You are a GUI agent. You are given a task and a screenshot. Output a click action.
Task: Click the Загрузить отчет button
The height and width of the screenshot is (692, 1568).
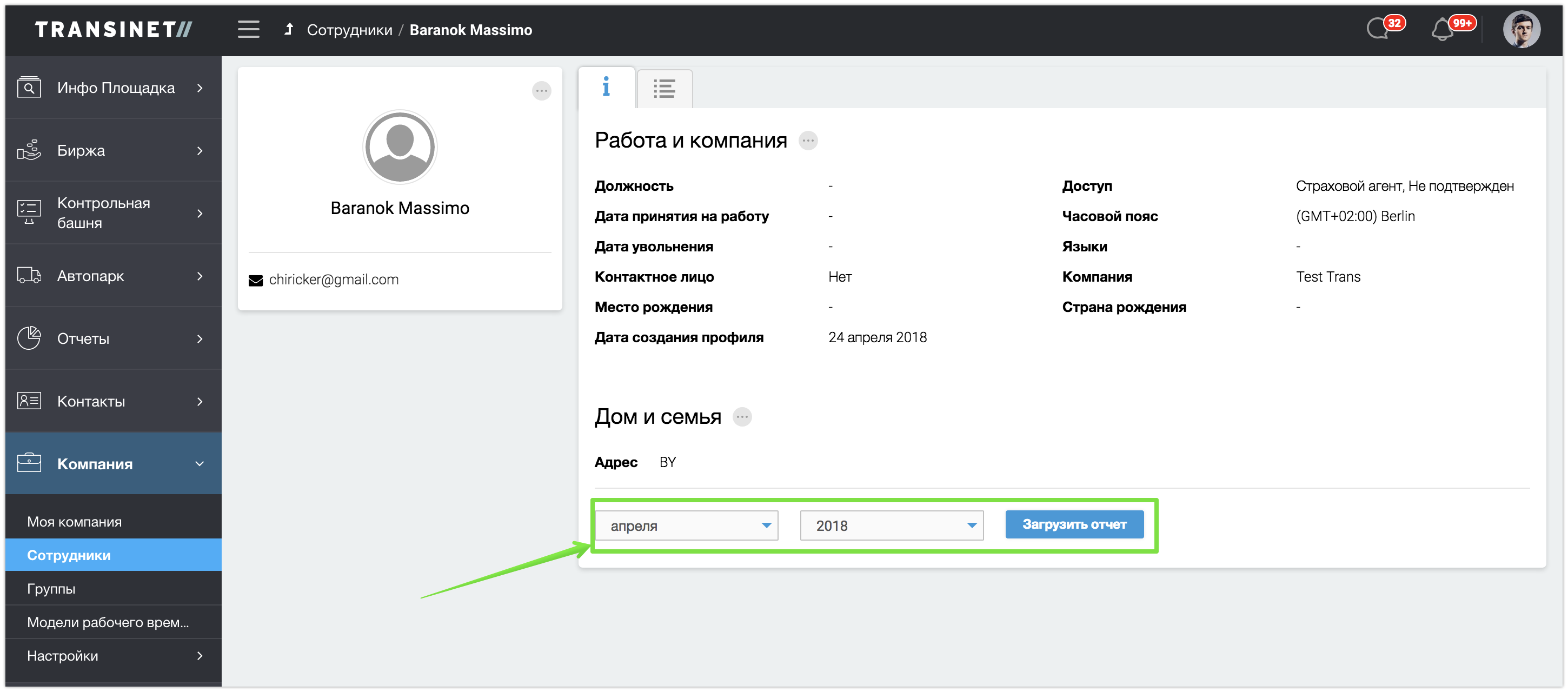click(1074, 524)
